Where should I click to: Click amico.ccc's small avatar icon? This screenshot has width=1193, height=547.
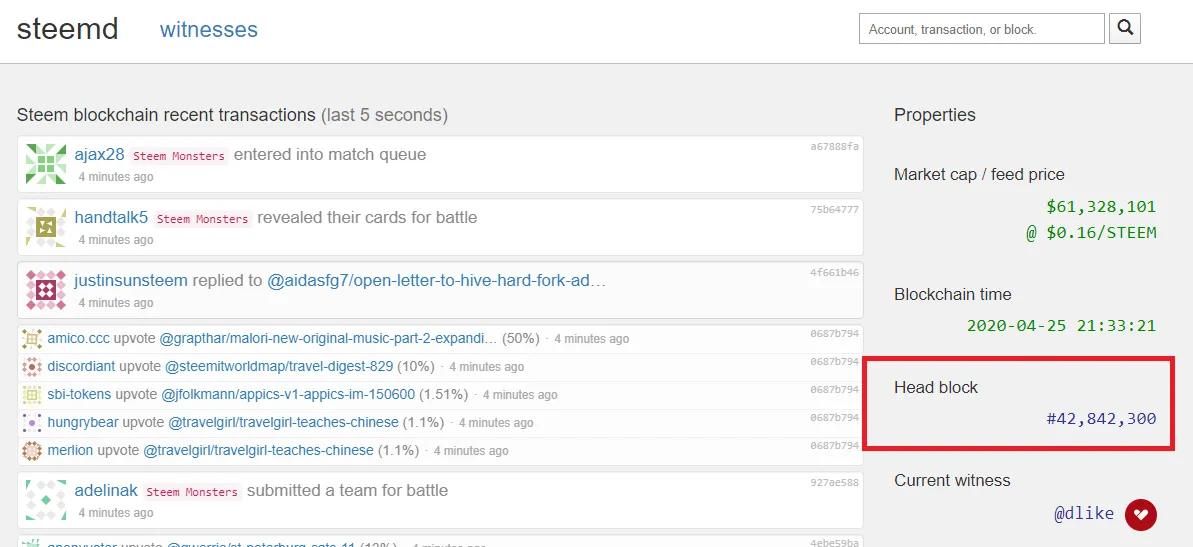click(32, 339)
